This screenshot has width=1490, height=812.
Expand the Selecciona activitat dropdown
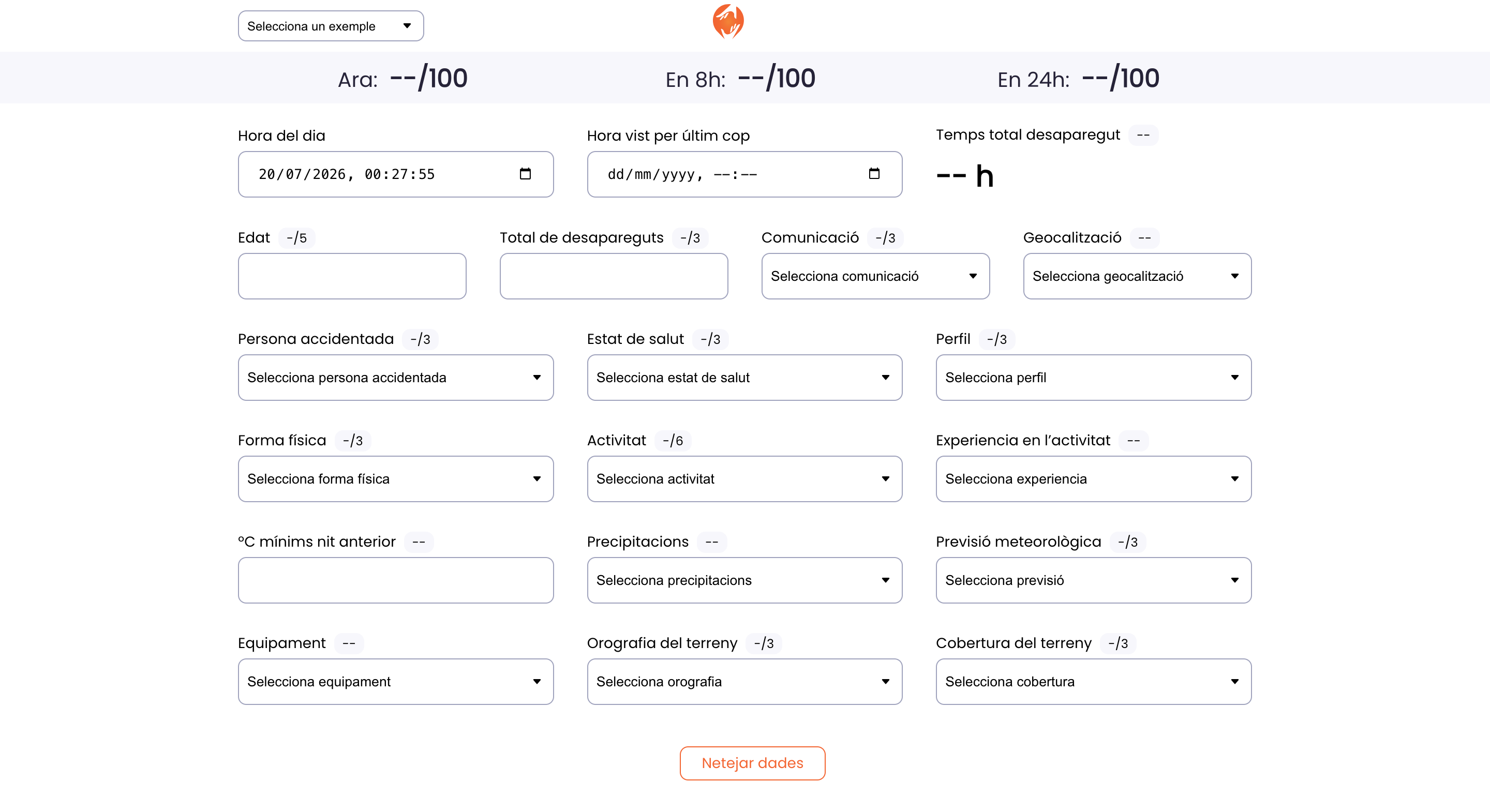(744, 479)
